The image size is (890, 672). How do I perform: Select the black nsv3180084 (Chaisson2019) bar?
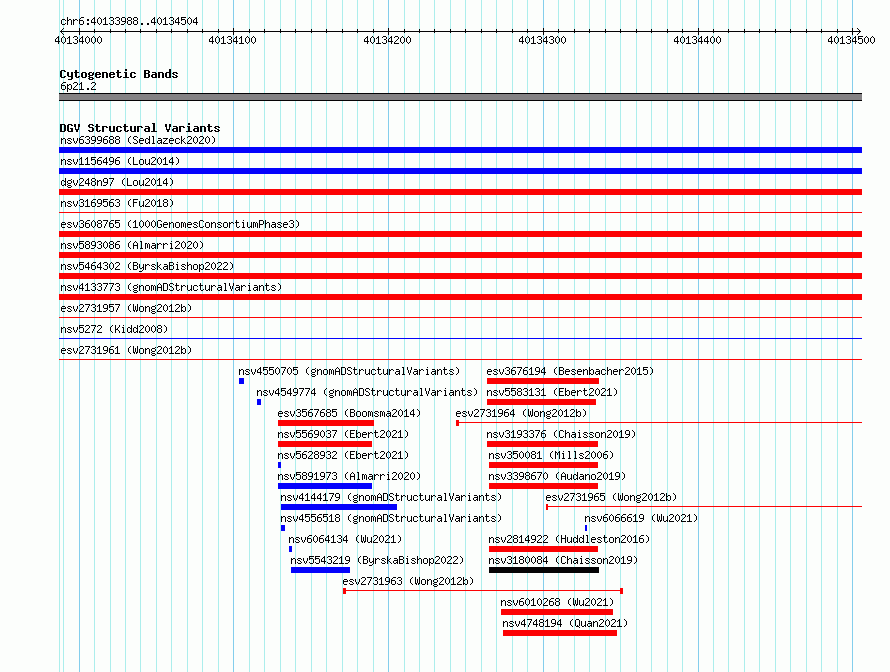(x=544, y=570)
